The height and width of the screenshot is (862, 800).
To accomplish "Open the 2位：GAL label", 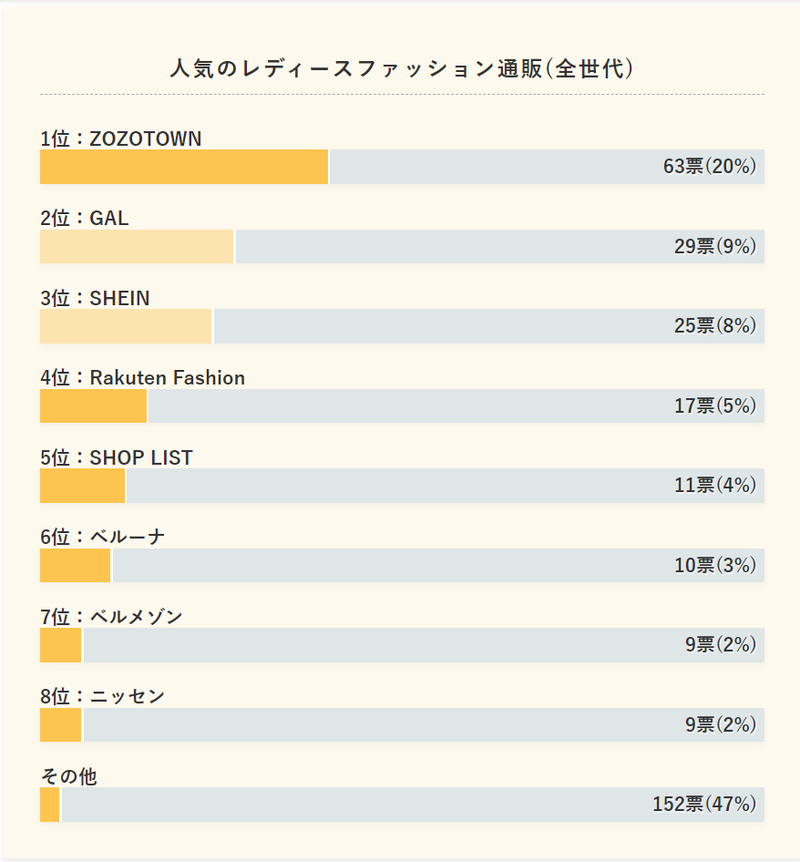I will [85, 219].
